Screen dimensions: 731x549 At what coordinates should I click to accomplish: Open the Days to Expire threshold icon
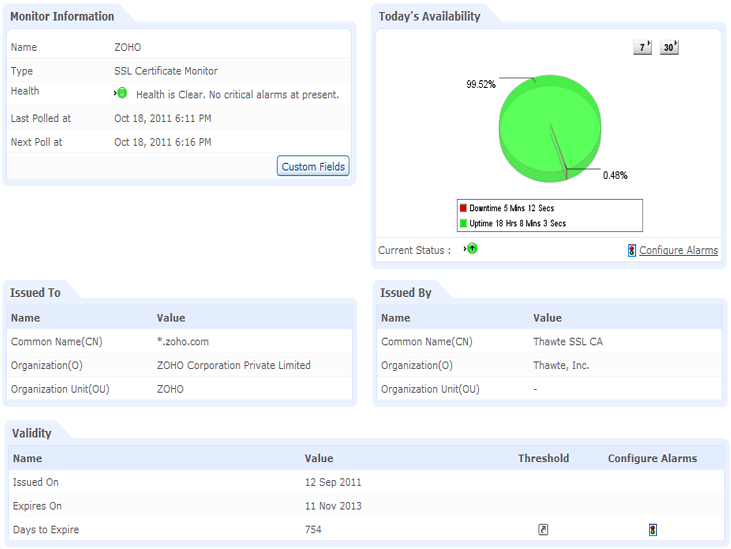point(543,529)
